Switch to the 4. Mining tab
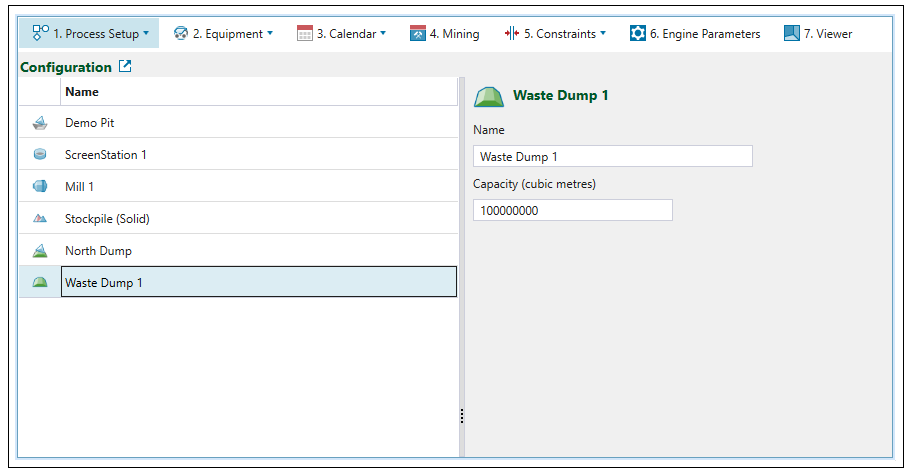This screenshot has width=907, height=474. pos(444,34)
